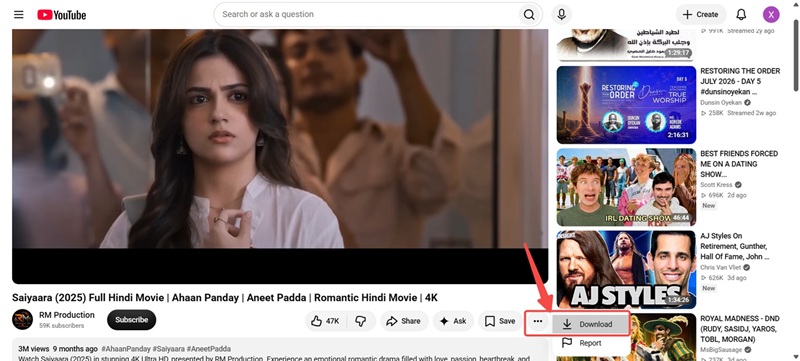
Task: Click the Create button
Action: coord(701,14)
